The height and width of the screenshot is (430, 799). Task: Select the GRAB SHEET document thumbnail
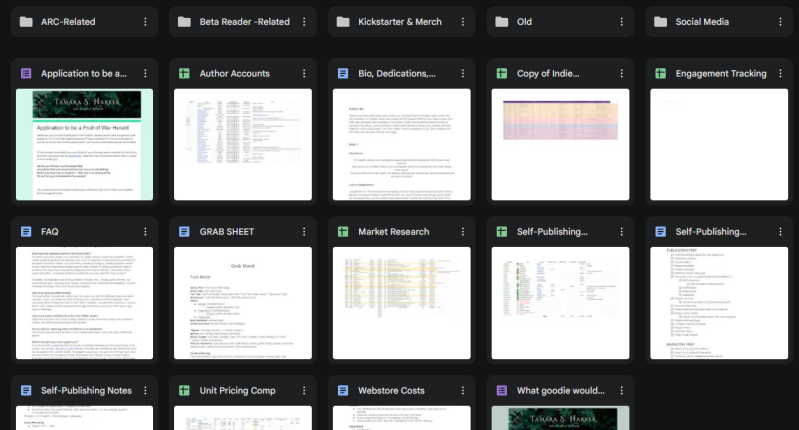pos(243,303)
